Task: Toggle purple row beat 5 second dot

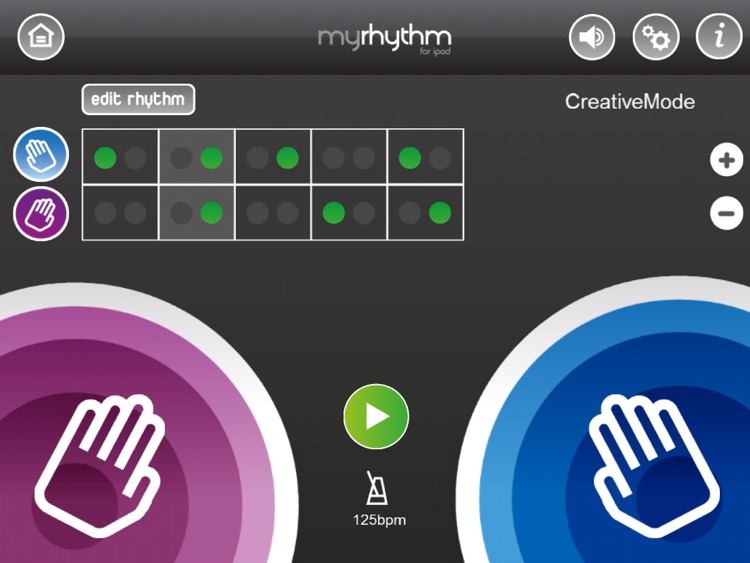Action: coord(440,213)
